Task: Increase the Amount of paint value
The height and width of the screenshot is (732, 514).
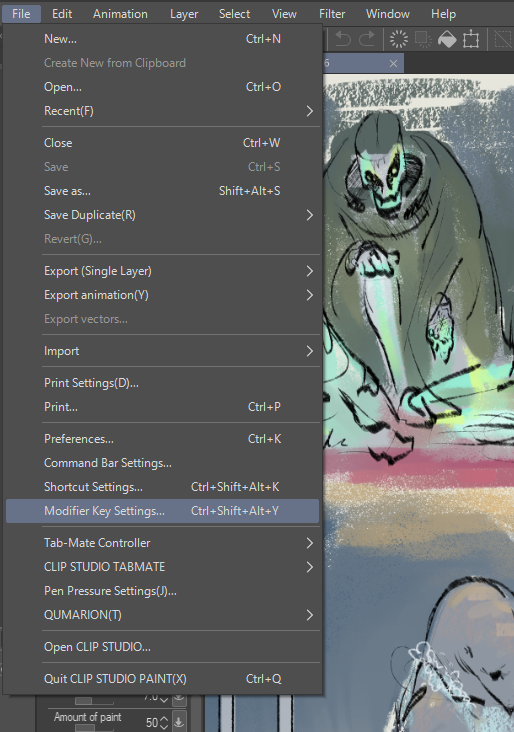Action: (164, 718)
